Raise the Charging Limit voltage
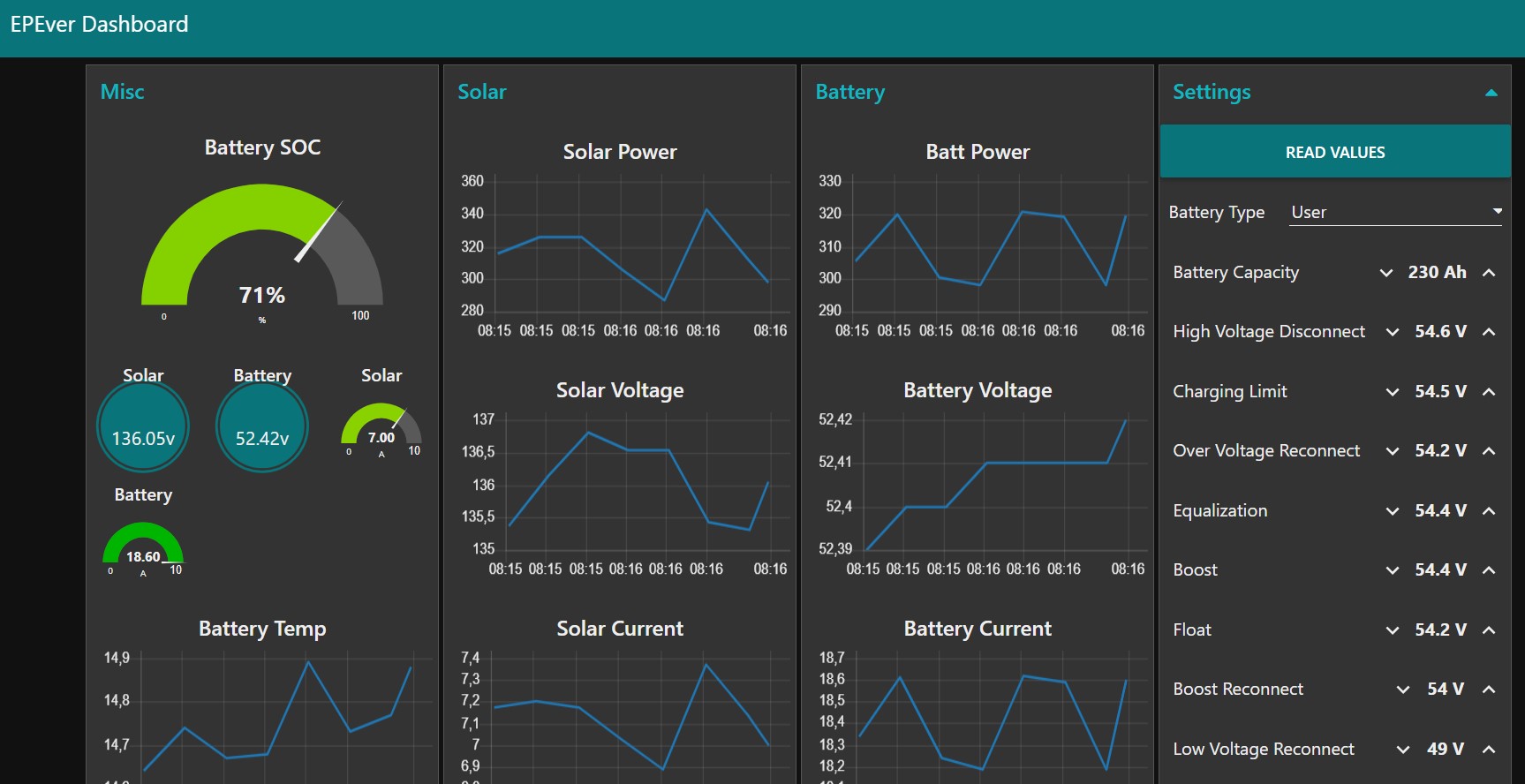The height and width of the screenshot is (784, 1525). (x=1489, y=392)
